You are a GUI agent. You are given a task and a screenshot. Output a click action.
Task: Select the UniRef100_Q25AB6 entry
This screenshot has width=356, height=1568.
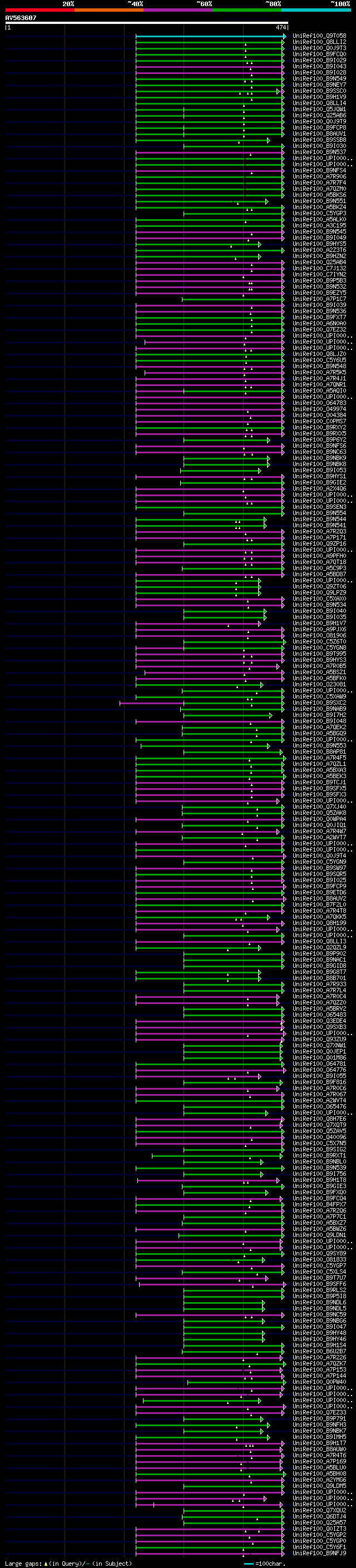pos(319,116)
